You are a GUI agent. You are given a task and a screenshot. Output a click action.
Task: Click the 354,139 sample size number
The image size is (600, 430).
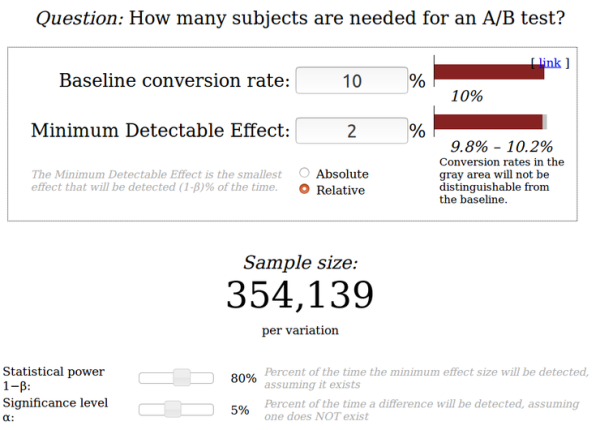tap(300, 295)
